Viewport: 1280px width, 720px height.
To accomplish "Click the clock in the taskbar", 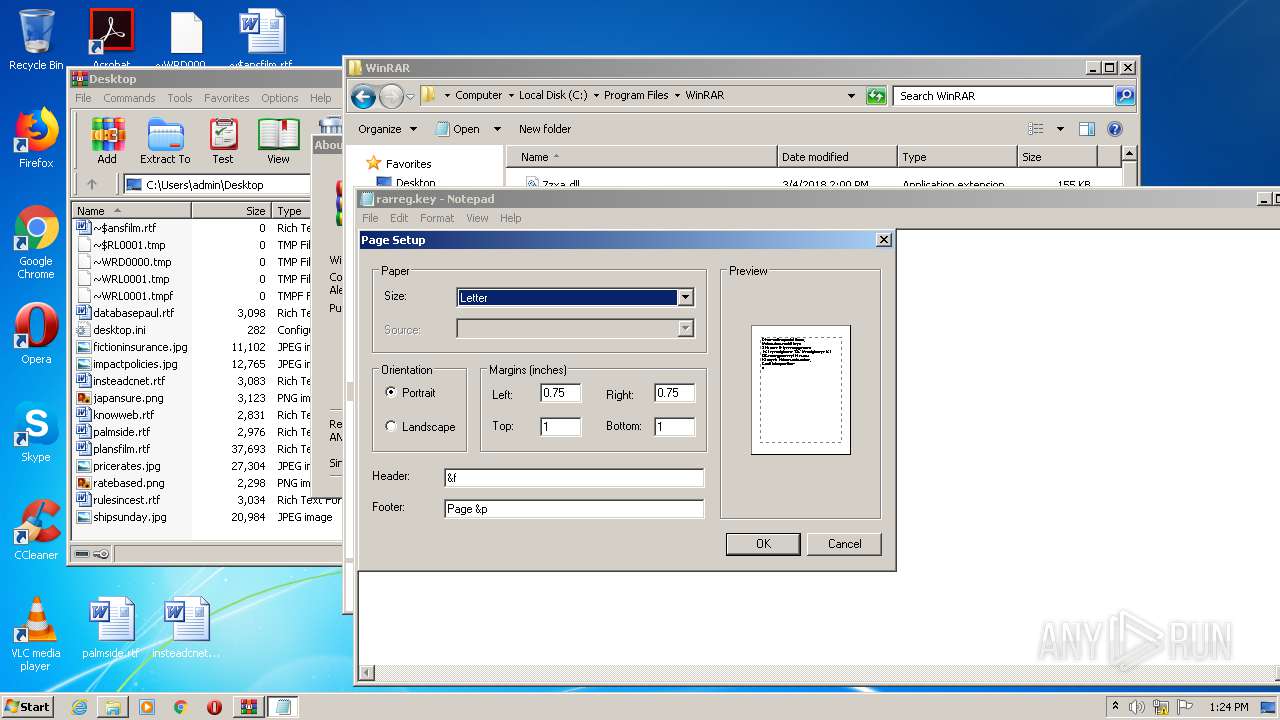I will pyautogui.click(x=1228, y=707).
